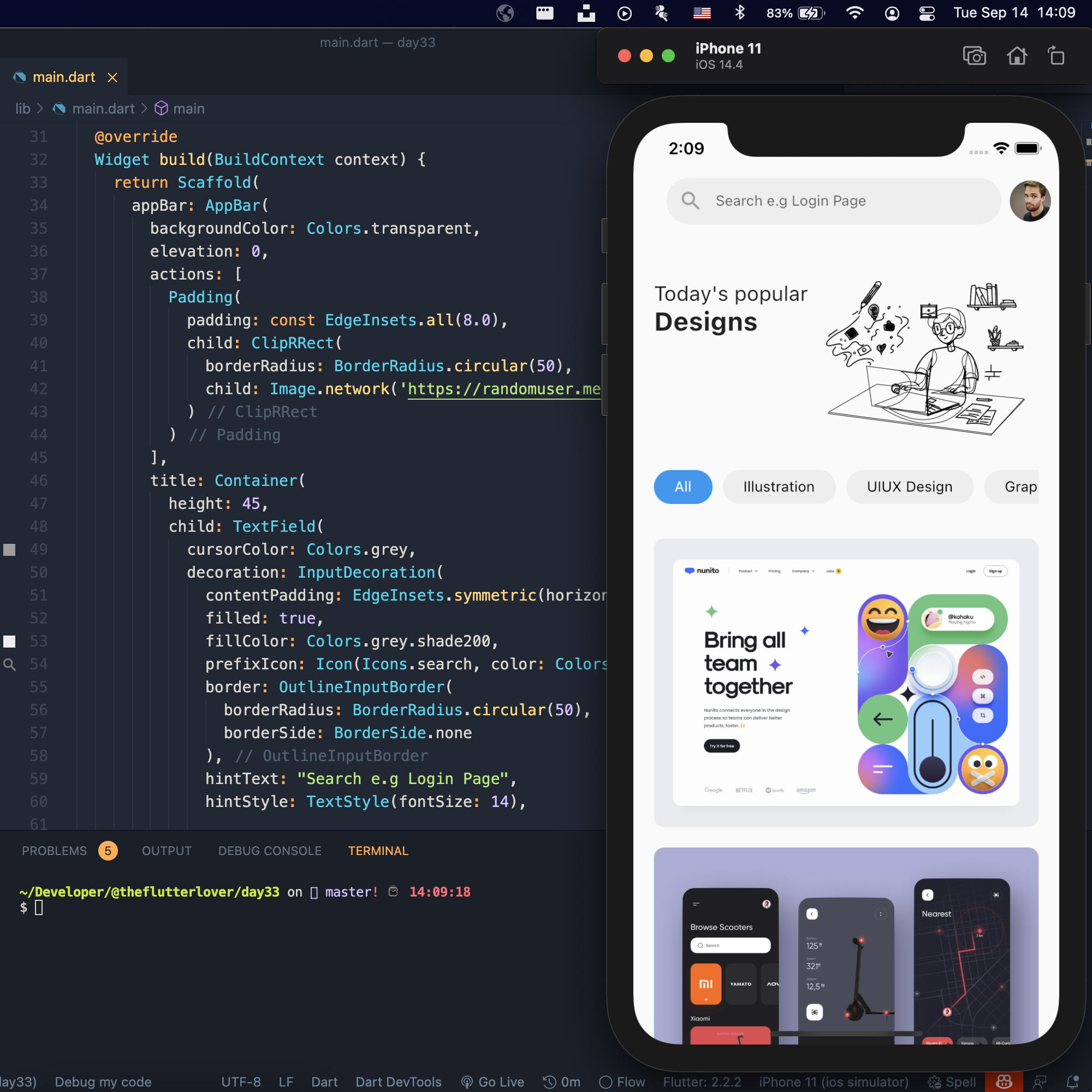The height and width of the screenshot is (1092, 1092).
Task: Select the All category chip
Action: pos(683,486)
